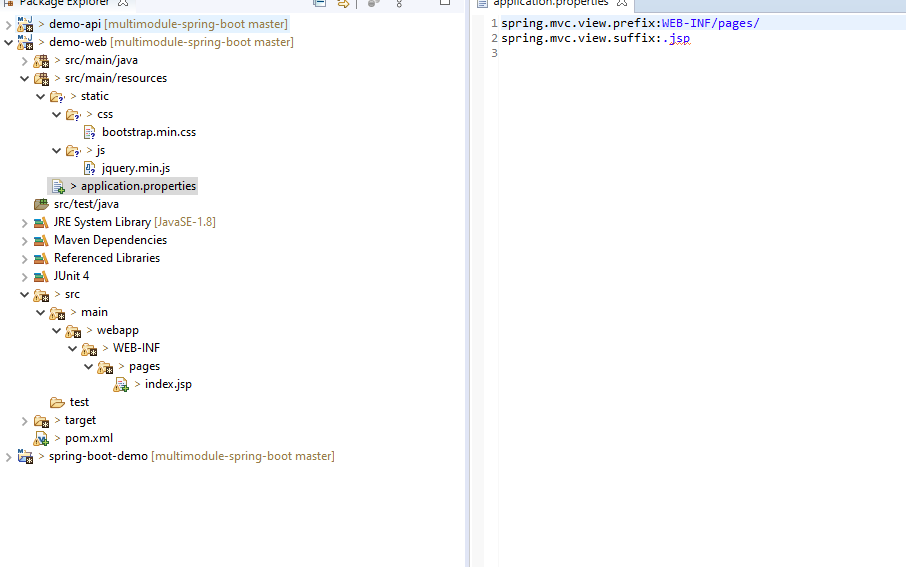Expand the JRE System Library node

24,223
